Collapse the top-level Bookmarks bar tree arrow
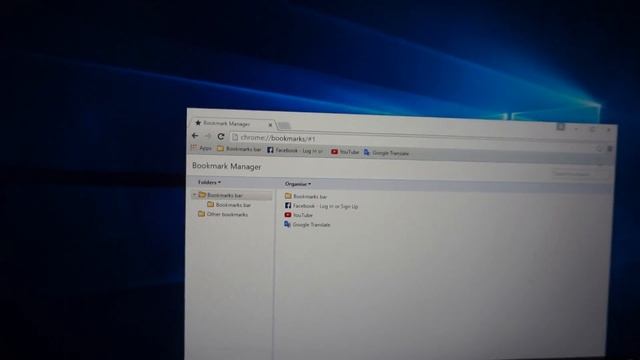Screen dimensions: 640x360 (x=195, y=195)
